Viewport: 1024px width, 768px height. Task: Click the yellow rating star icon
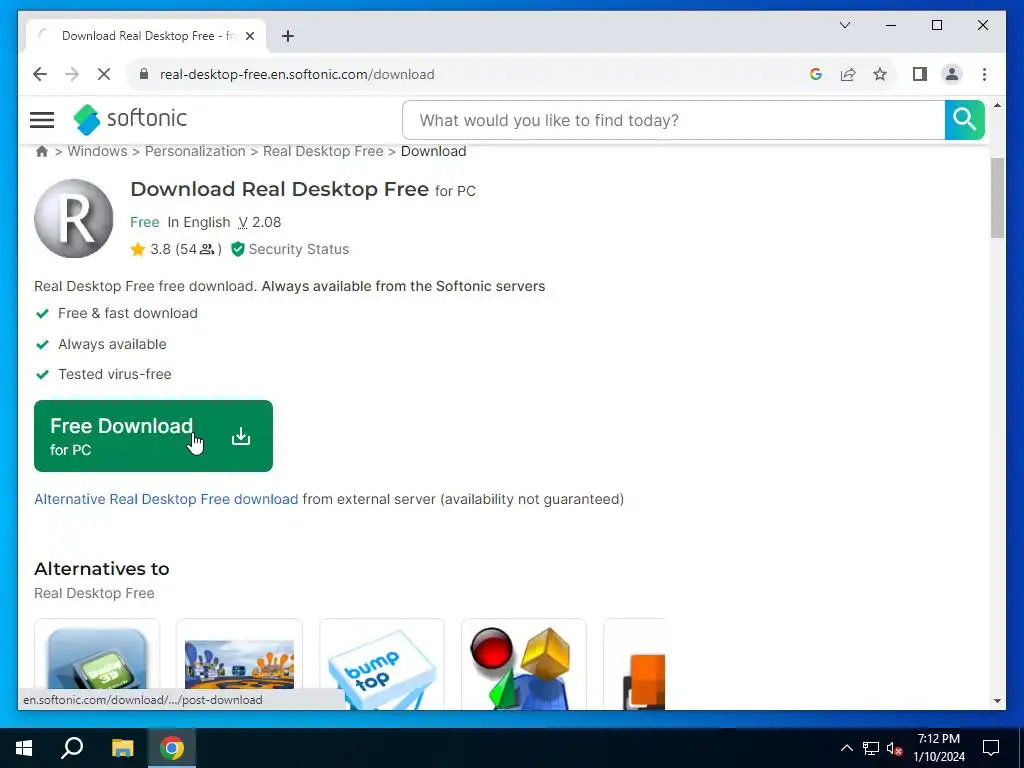click(x=138, y=249)
